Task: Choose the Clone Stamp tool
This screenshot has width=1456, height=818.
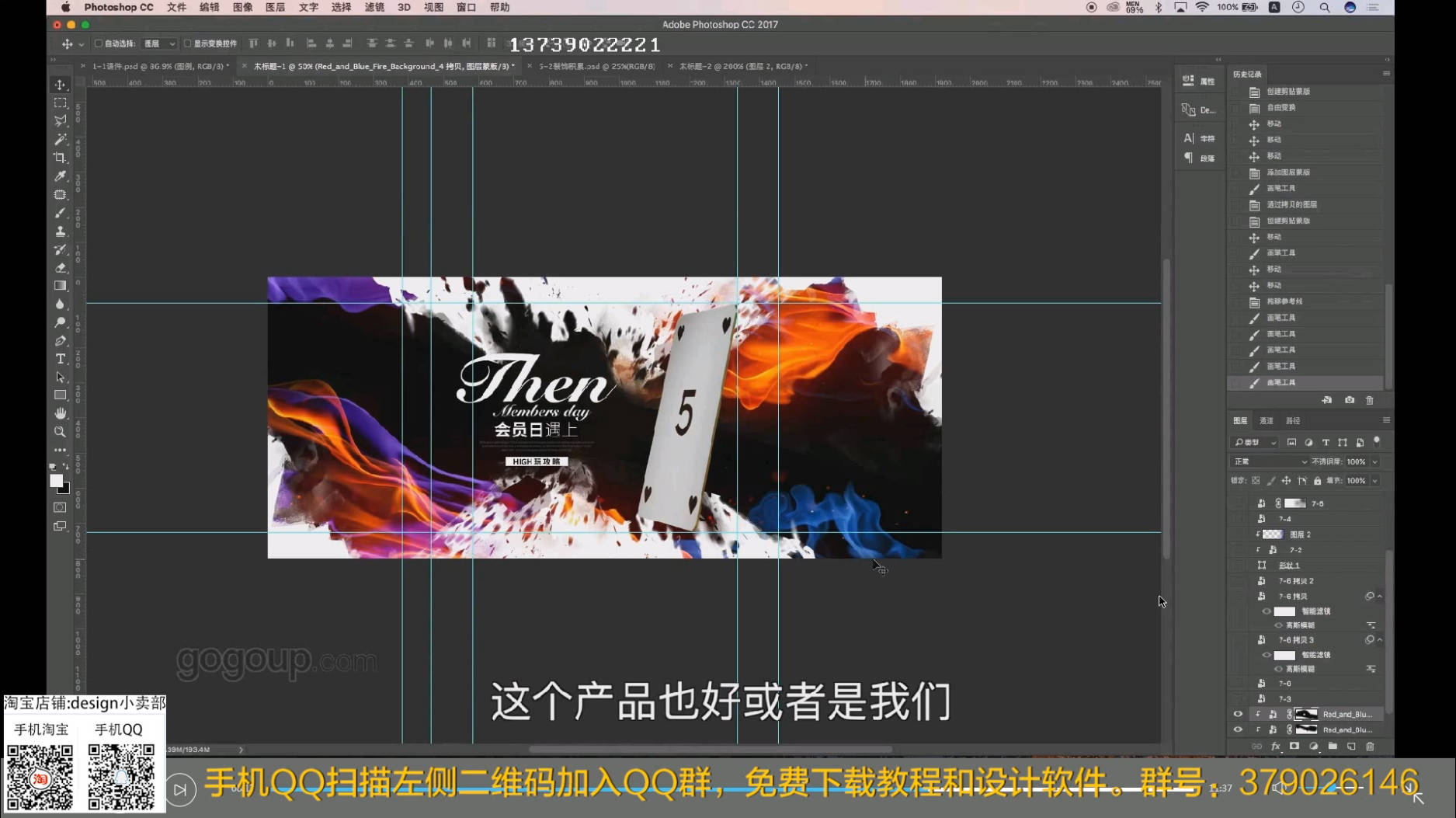Action: [x=60, y=231]
